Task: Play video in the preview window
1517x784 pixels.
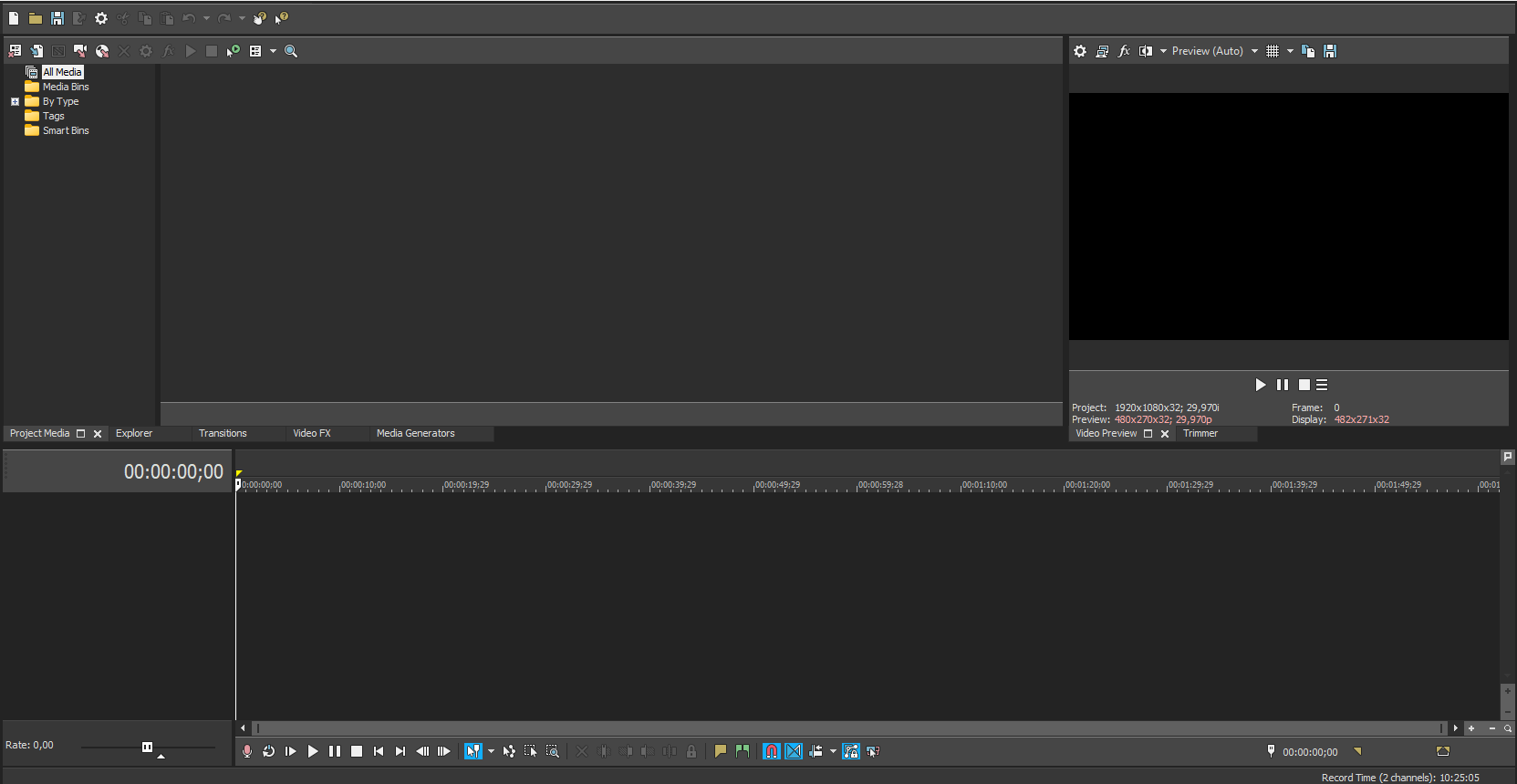Action: click(1261, 385)
